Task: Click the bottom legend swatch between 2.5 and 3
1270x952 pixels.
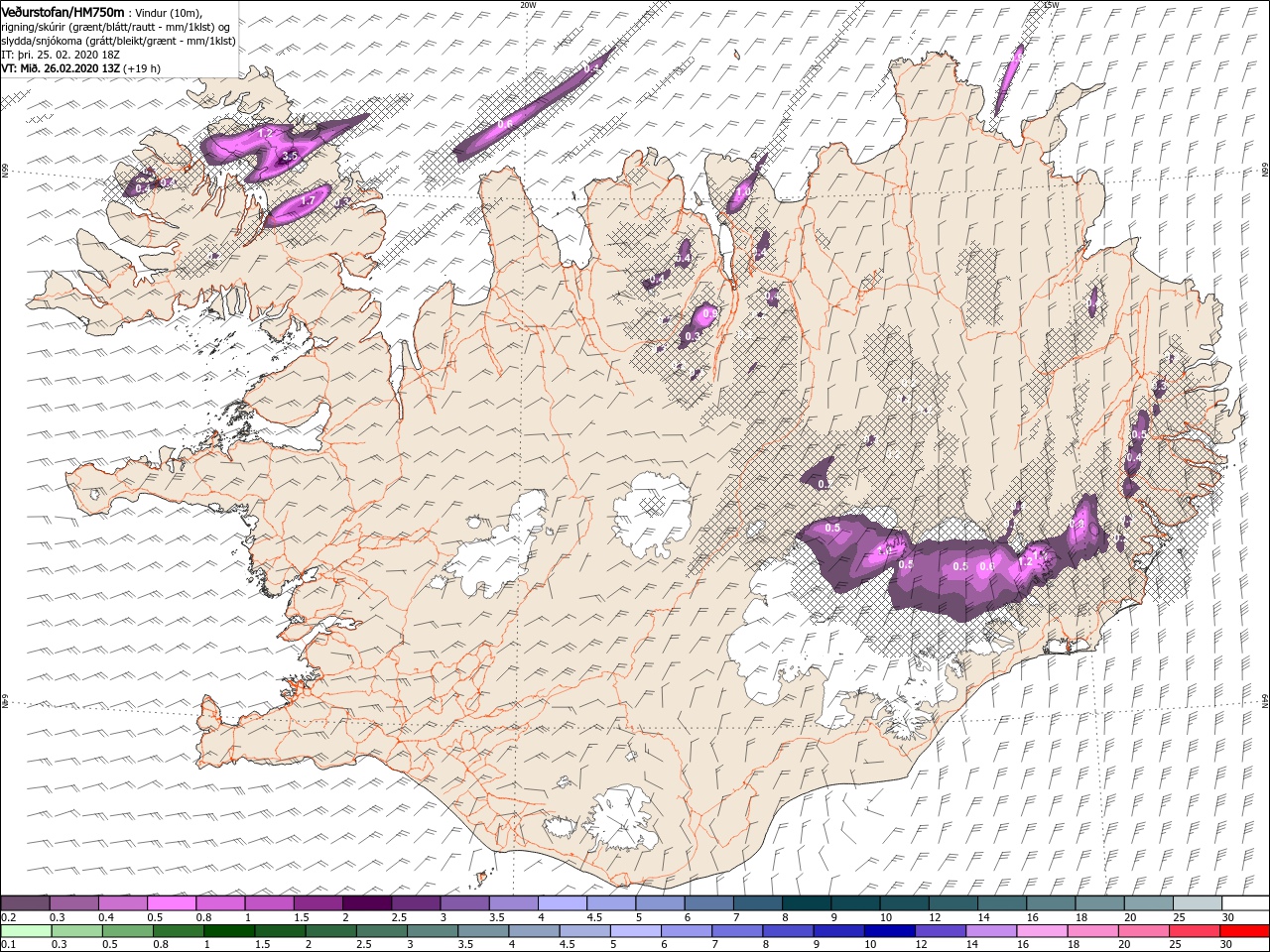Action: (x=380, y=931)
